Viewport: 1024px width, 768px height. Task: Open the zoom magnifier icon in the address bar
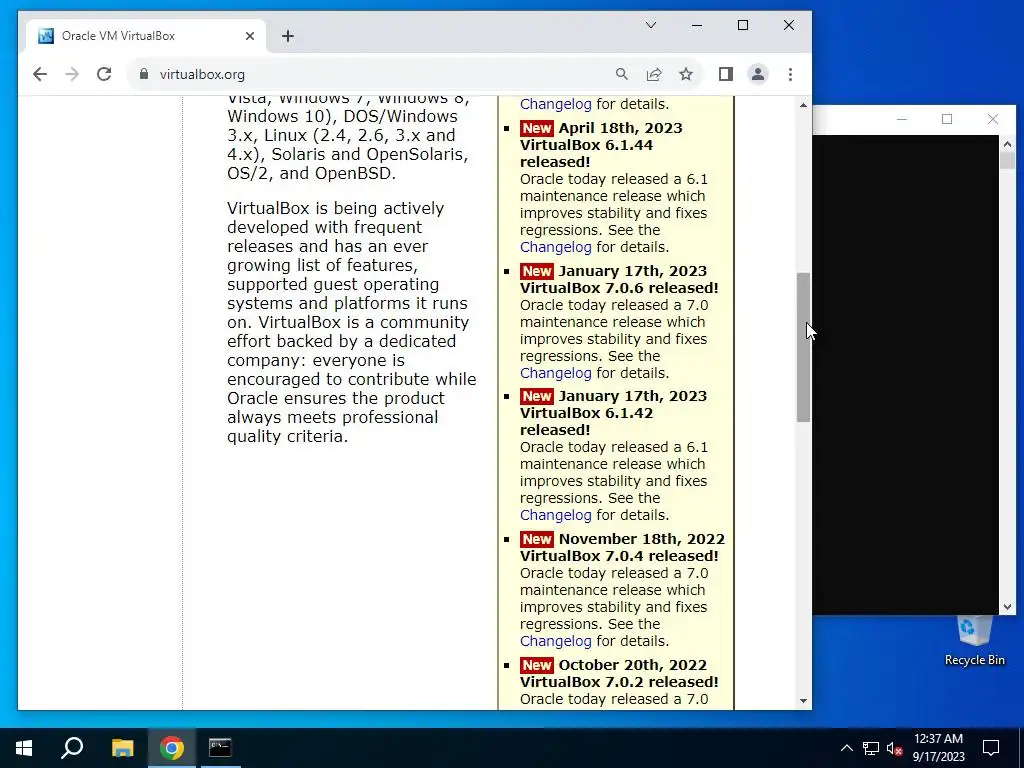(x=622, y=74)
